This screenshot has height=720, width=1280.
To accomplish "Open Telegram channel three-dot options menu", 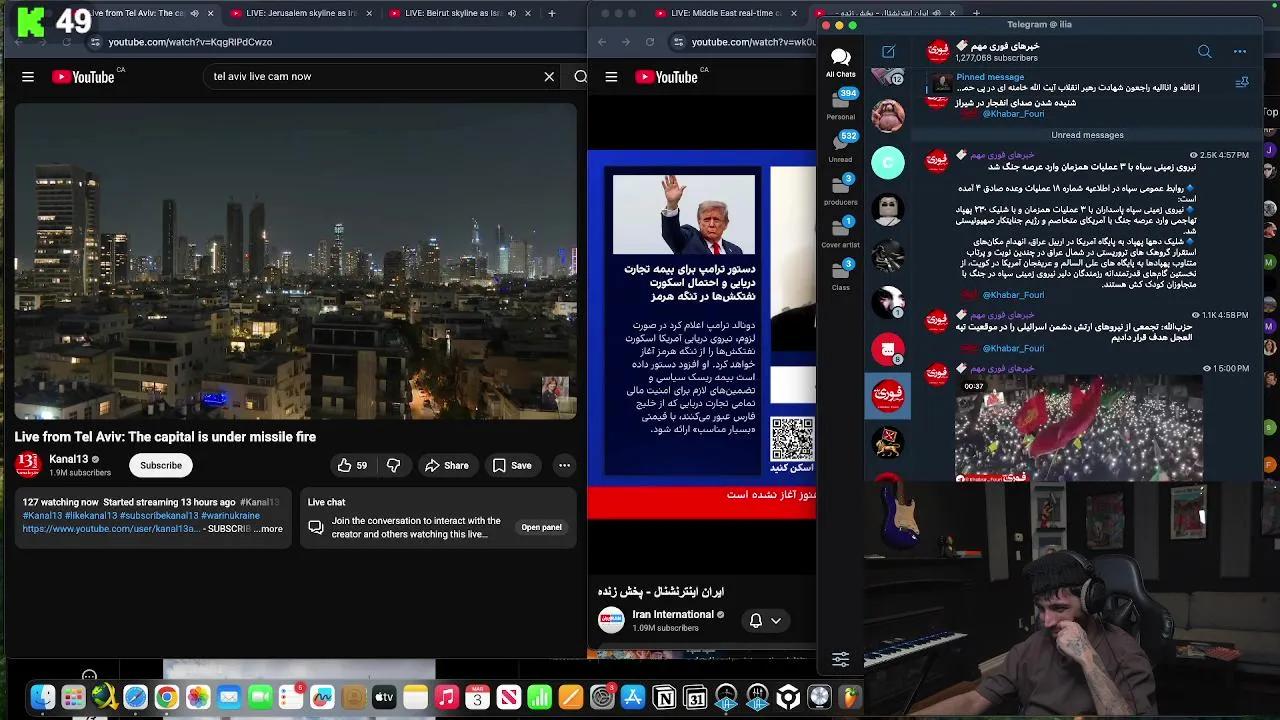I will [1240, 52].
